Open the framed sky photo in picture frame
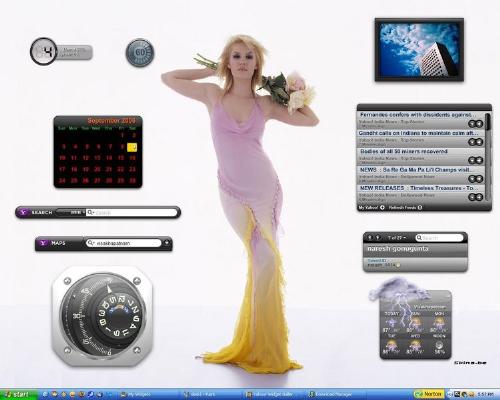The width and height of the screenshot is (500, 400). (x=419, y=50)
